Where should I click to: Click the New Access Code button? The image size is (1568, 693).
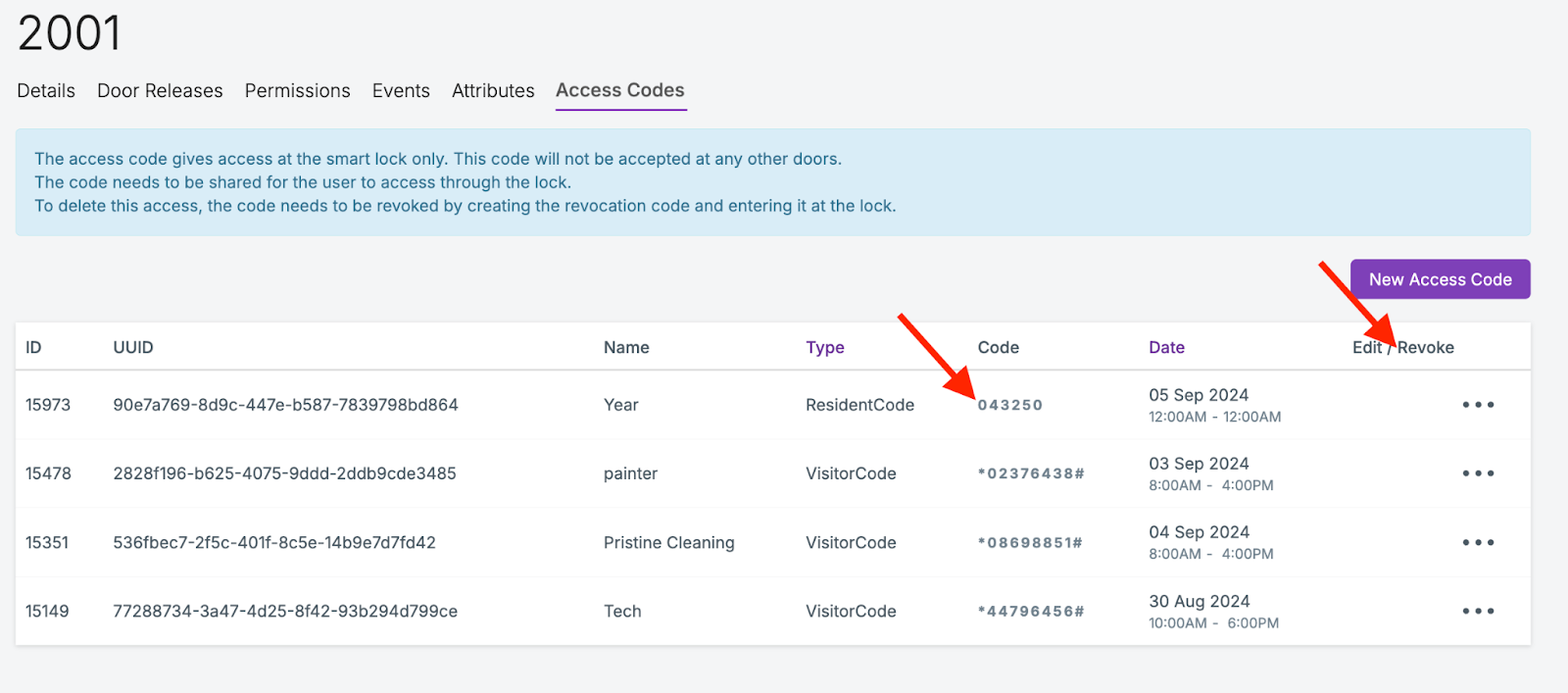point(1440,279)
